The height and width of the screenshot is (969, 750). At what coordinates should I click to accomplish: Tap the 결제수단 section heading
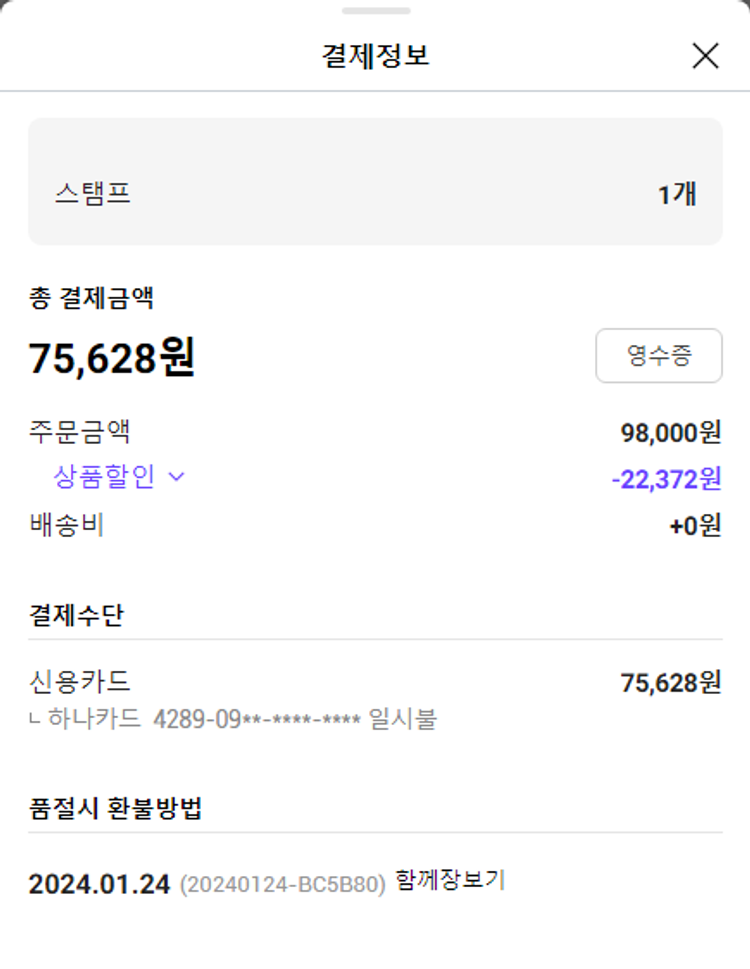click(x=77, y=615)
